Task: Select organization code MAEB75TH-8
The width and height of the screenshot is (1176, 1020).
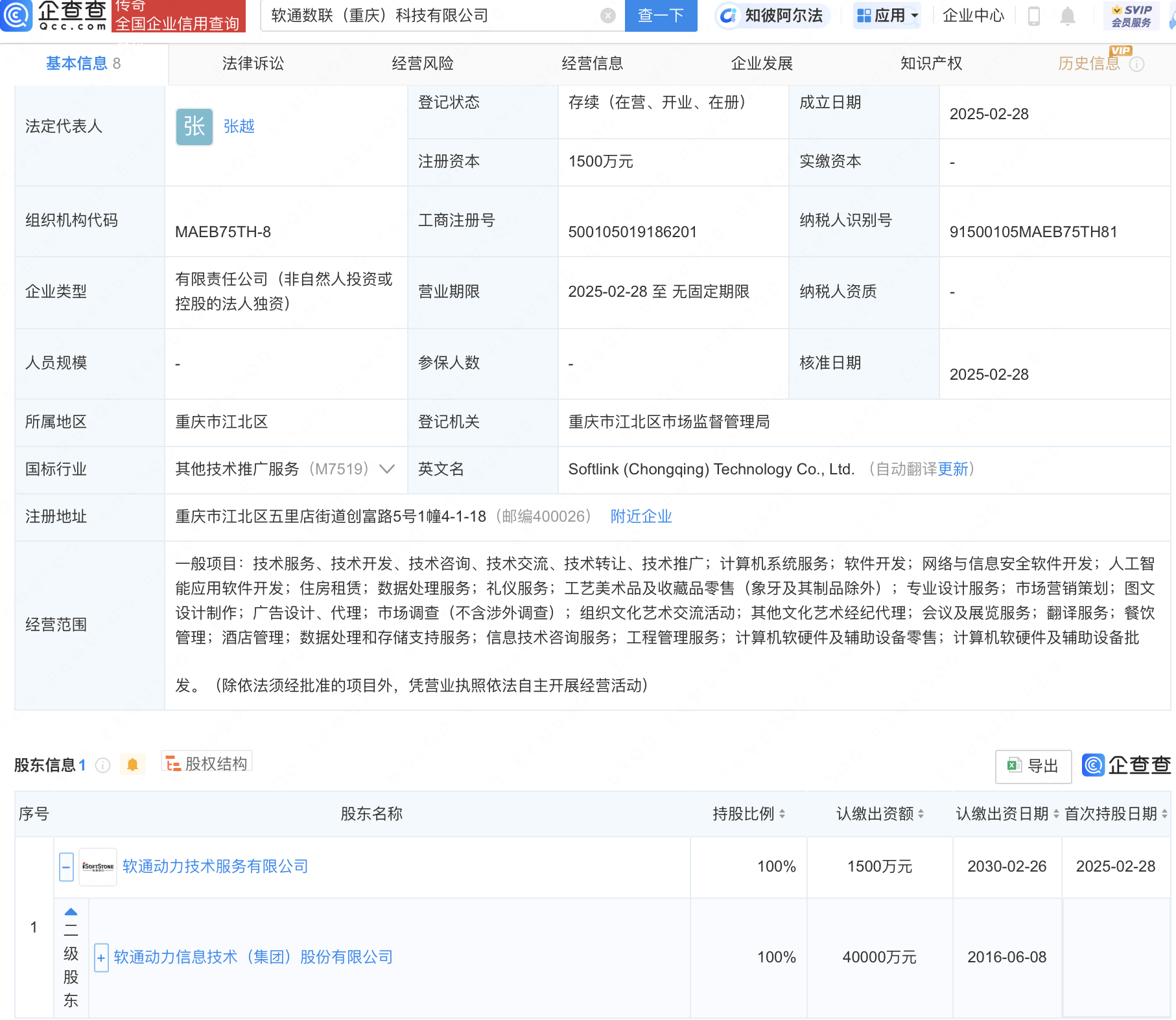Action: click(x=223, y=232)
